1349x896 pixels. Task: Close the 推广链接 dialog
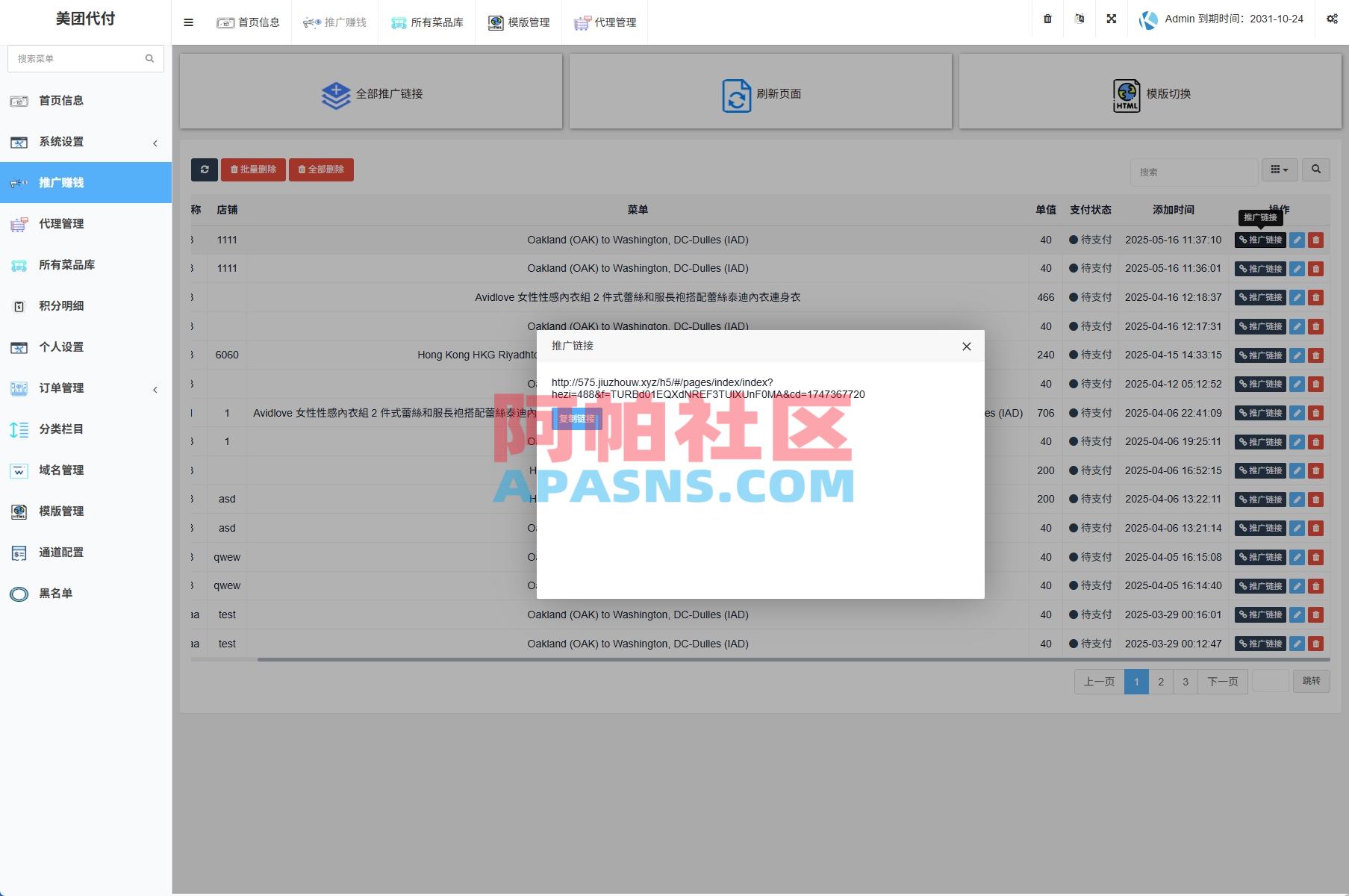(x=966, y=346)
